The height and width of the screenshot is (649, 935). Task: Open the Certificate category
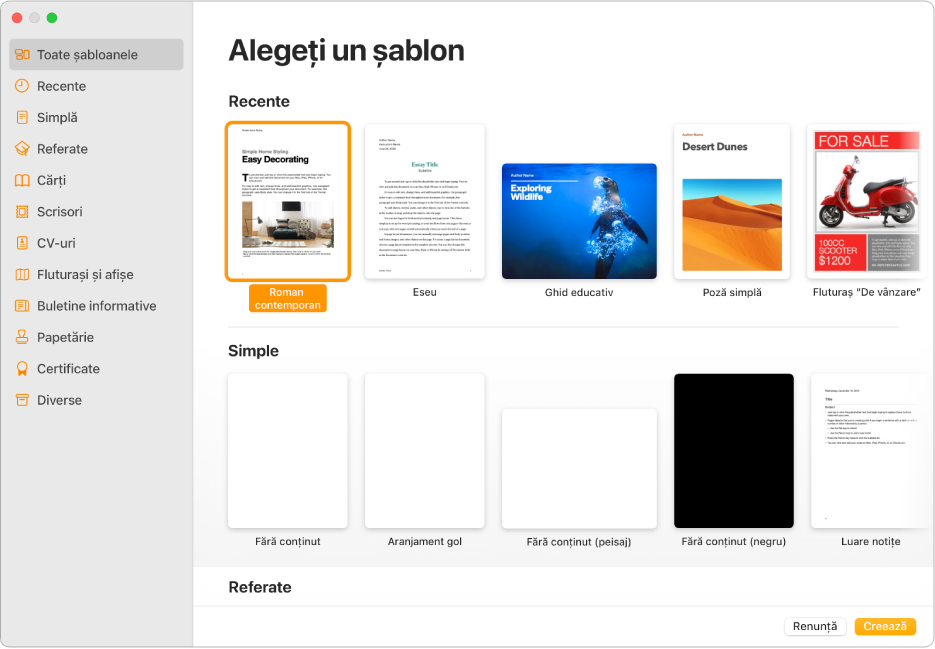click(97, 369)
